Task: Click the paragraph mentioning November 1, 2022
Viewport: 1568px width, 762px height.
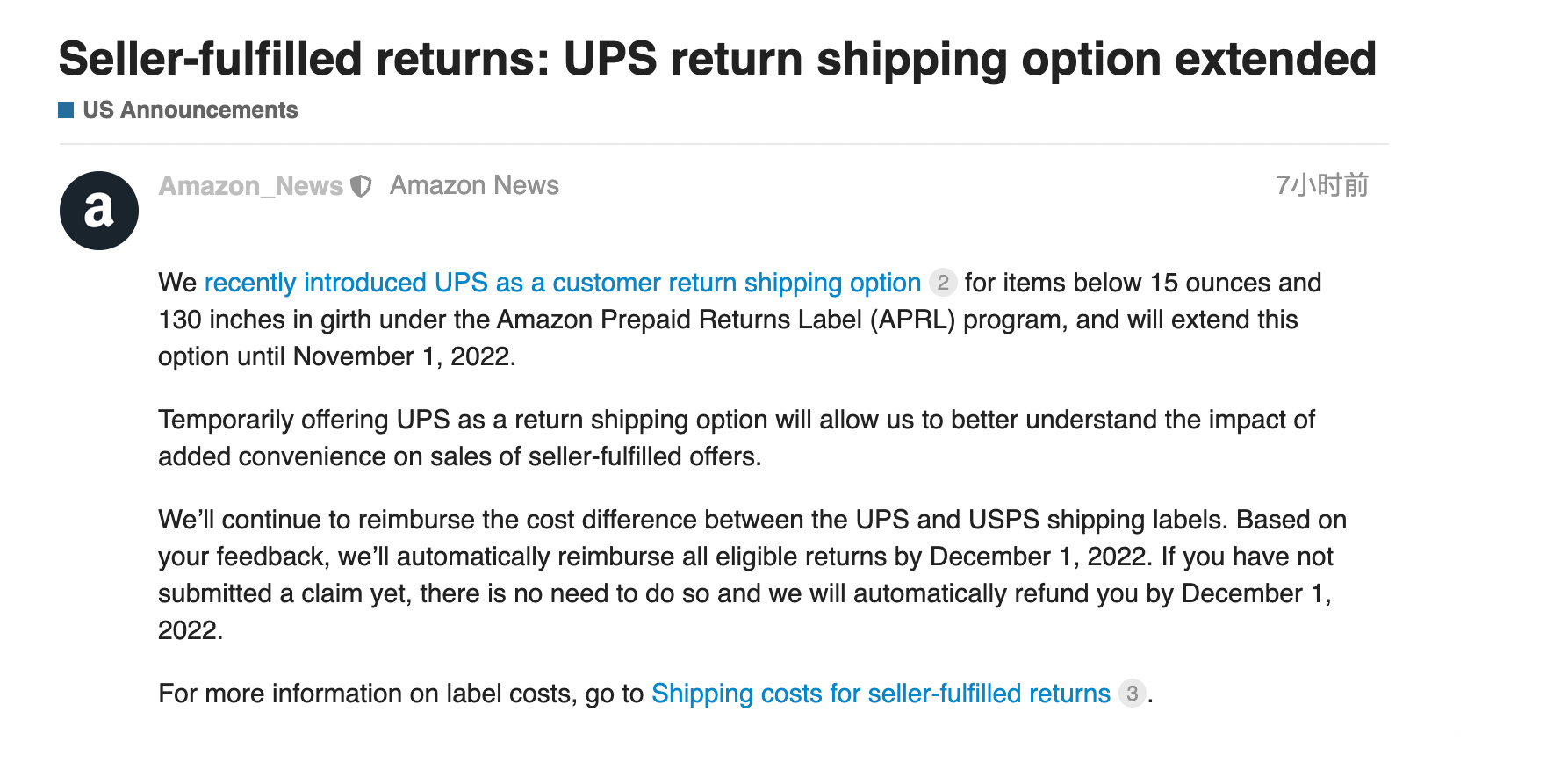Action: point(739,320)
